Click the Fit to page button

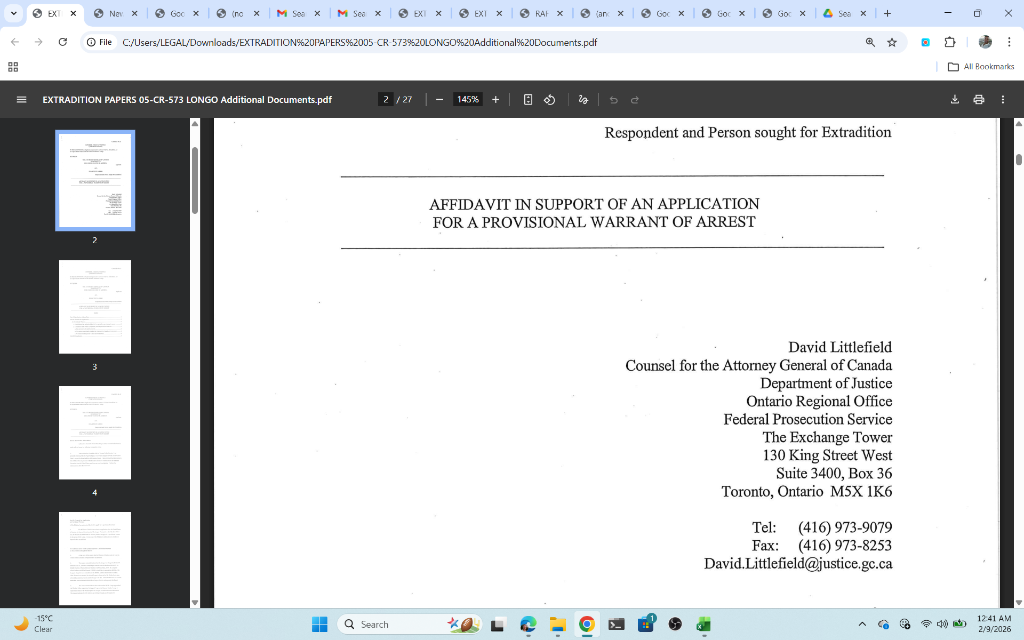528,100
